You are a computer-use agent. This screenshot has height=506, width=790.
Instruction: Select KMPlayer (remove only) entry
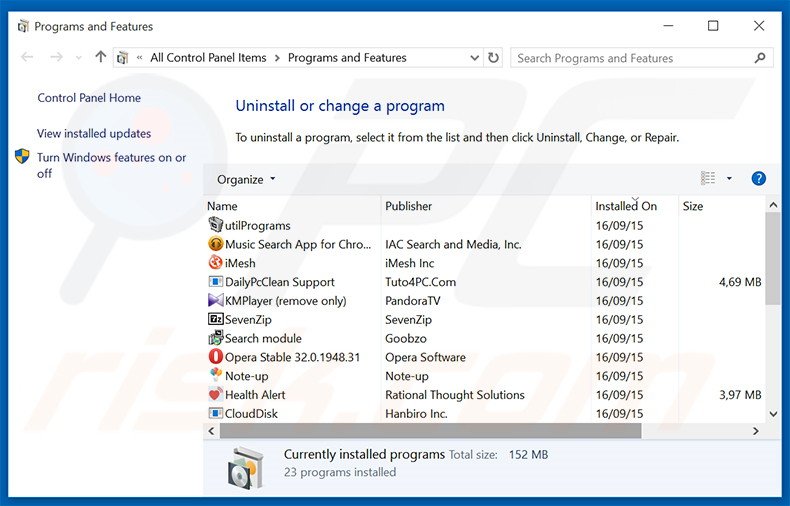click(286, 301)
